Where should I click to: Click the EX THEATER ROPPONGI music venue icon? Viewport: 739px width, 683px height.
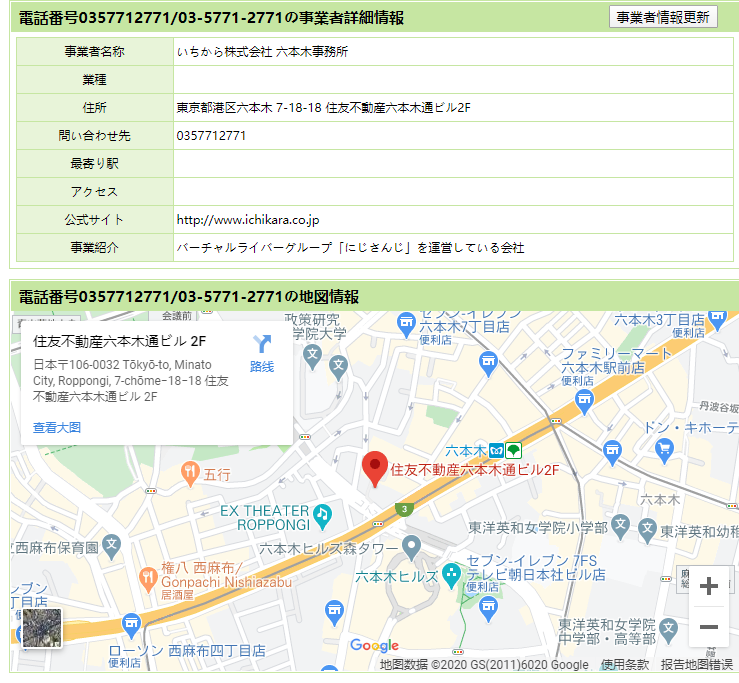pyautogui.click(x=322, y=517)
